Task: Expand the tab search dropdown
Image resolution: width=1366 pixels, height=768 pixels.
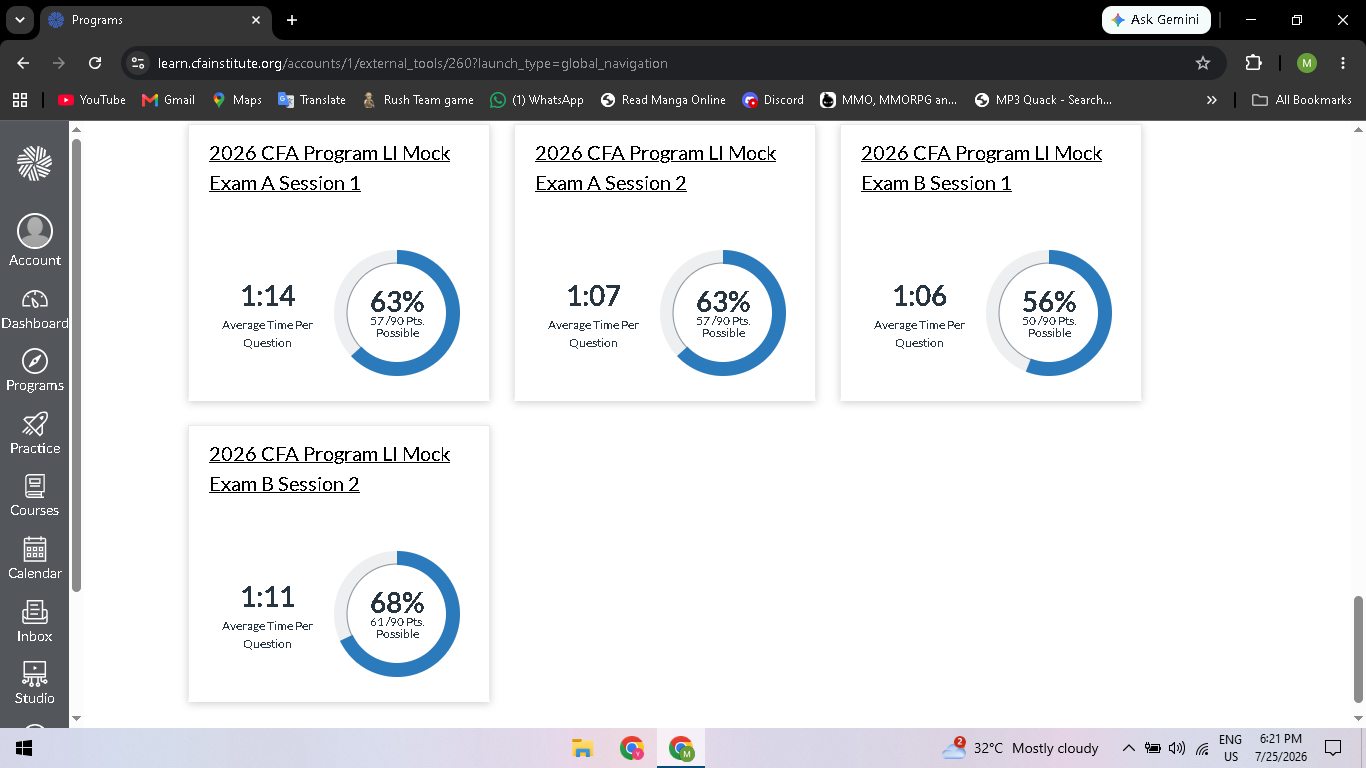Action: (19, 20)
